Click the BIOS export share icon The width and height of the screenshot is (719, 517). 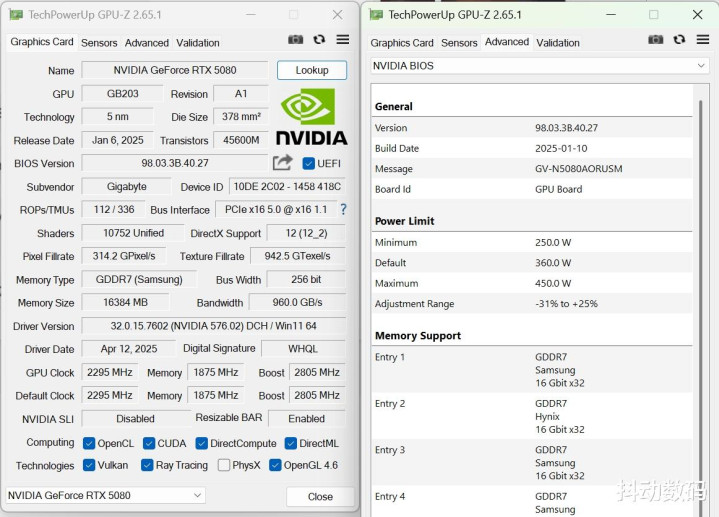pos(282,162)
